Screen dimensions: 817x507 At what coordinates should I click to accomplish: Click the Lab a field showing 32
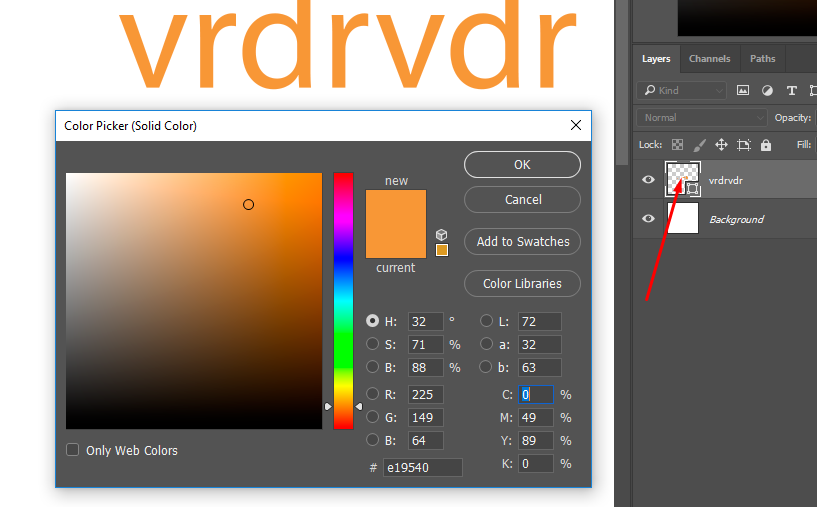point(540,344)
